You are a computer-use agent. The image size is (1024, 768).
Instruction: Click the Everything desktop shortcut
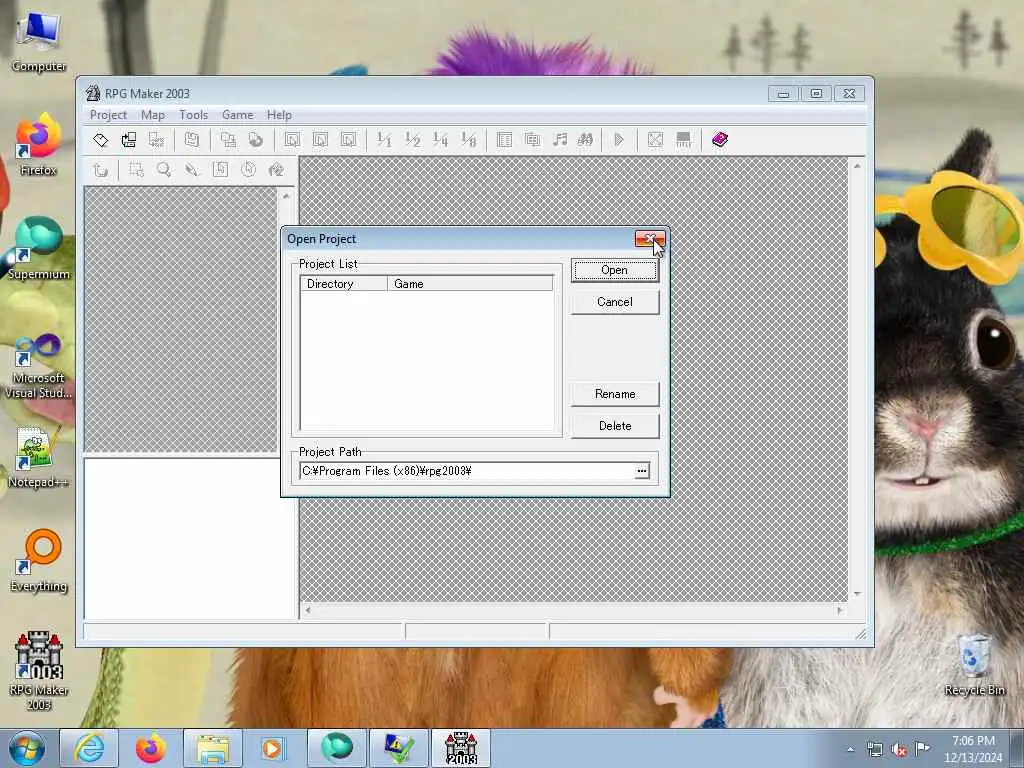pos(39,560)
